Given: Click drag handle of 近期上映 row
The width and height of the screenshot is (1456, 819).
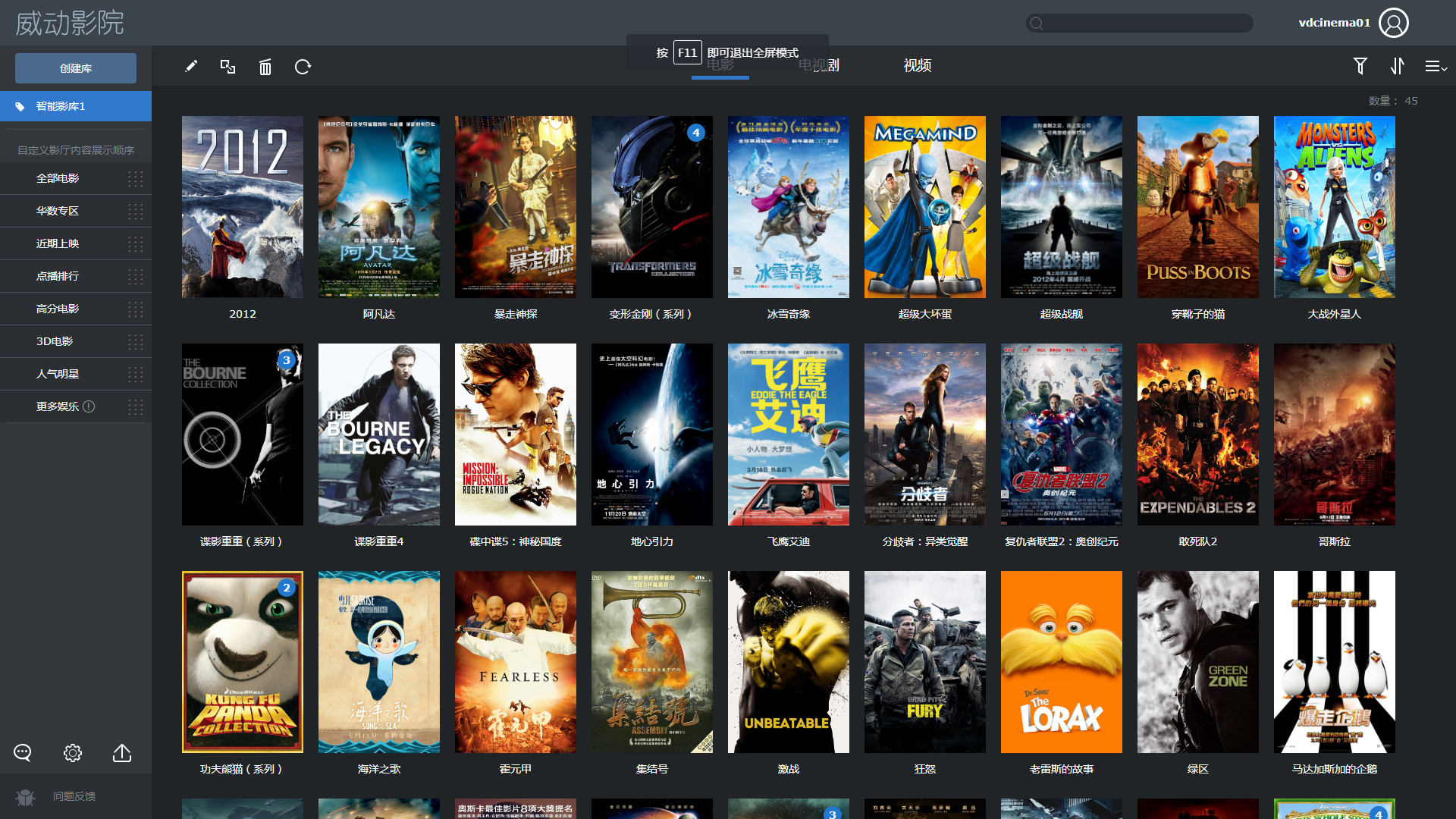Looking at the screenshot, I should pyautogui.click(x=135, y=244).
